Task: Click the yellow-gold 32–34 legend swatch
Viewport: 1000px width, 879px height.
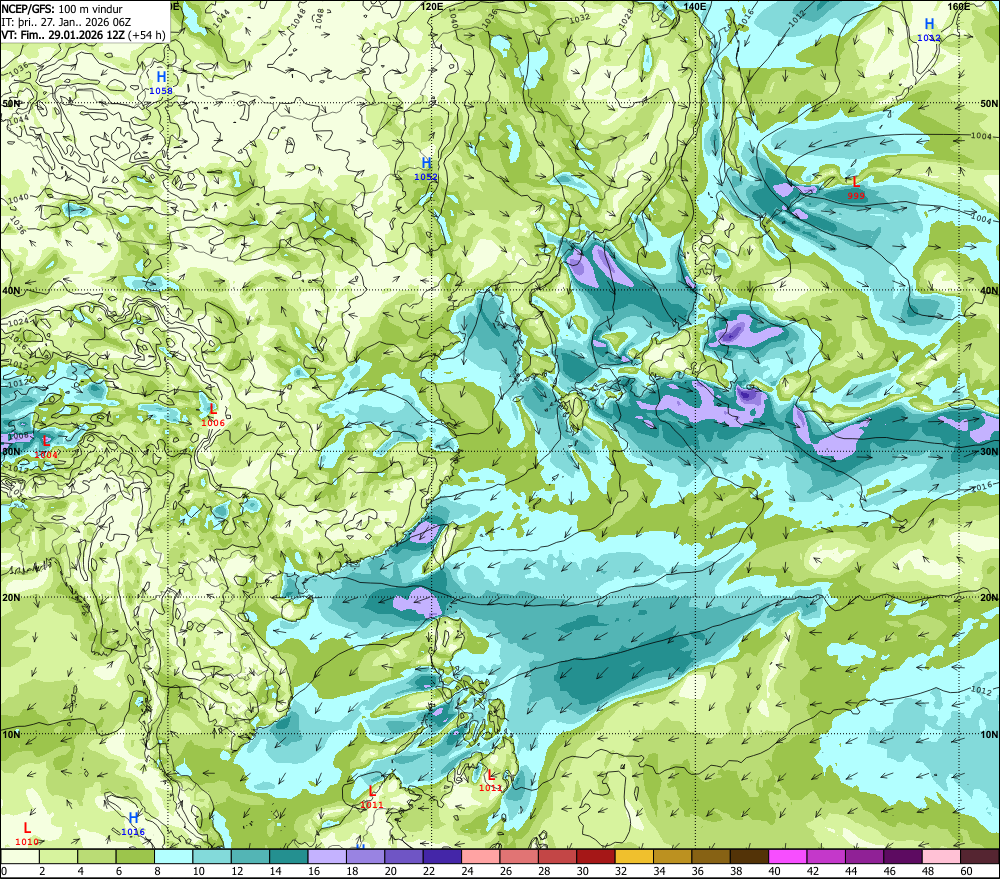Action: (635, 856)
